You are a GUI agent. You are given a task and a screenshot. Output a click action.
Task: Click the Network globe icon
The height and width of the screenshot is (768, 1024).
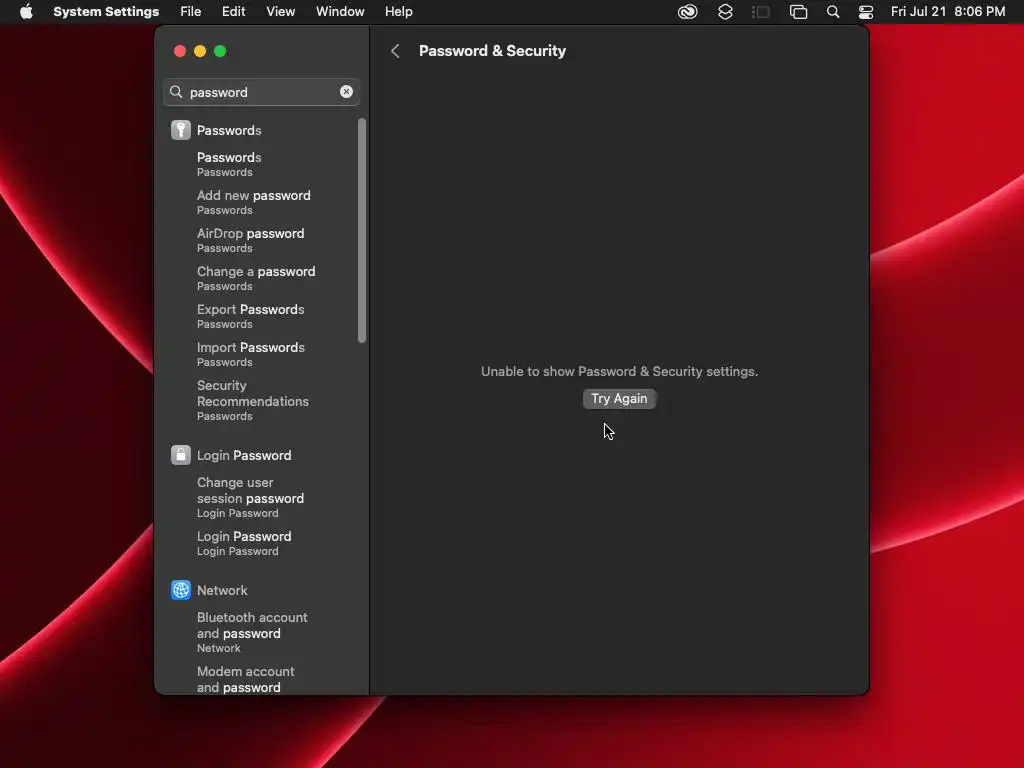181,590
